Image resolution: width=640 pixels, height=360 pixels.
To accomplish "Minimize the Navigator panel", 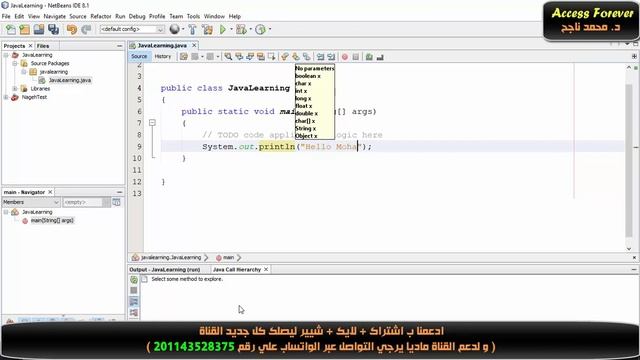I will click(x=120, y=192).
